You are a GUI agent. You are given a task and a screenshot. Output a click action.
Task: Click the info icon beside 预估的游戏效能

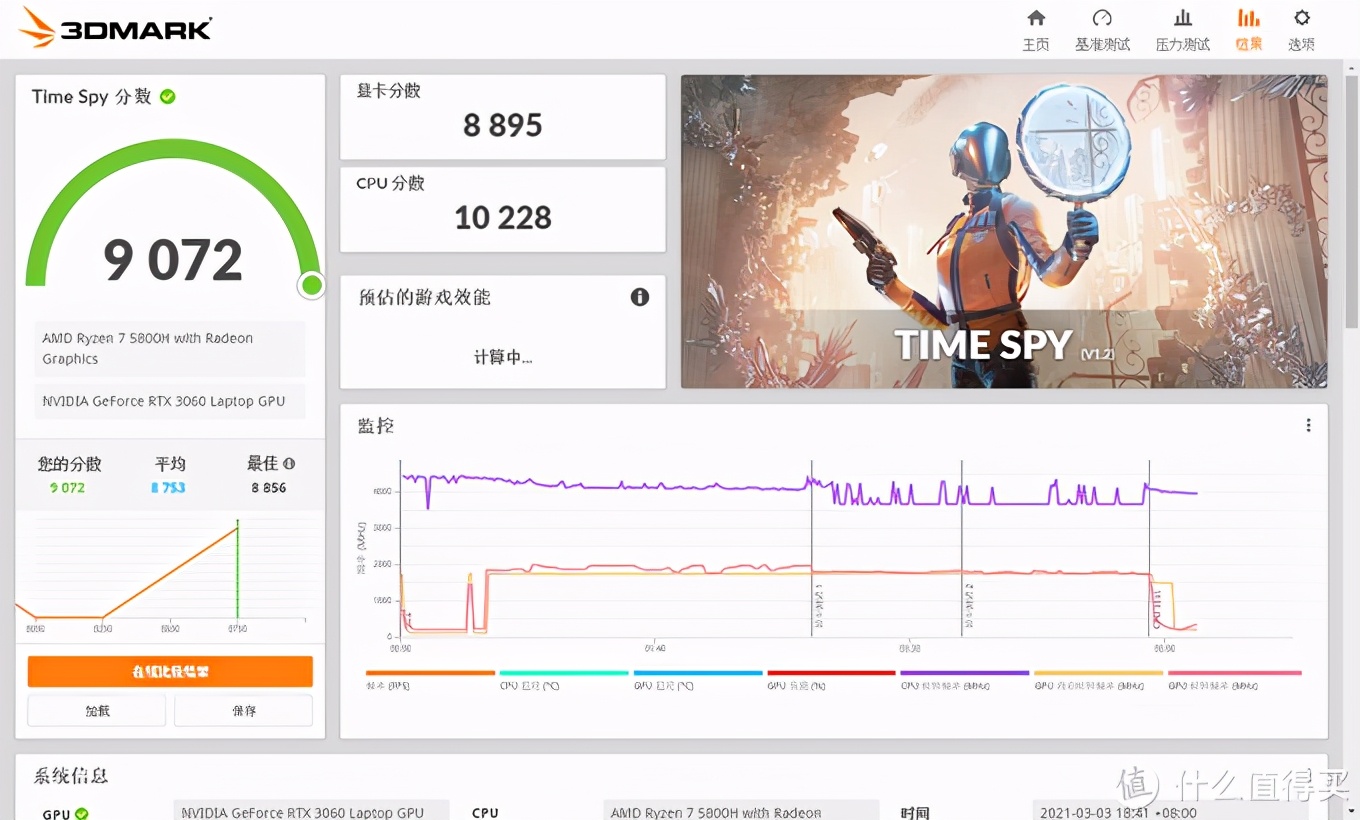640,297
